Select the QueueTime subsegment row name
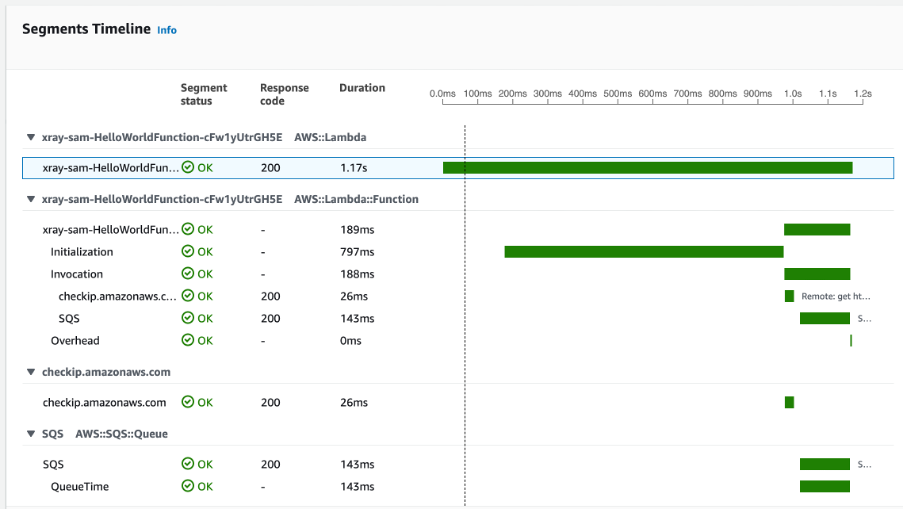The width and height of the screenshot is (904, 510). 80,486
